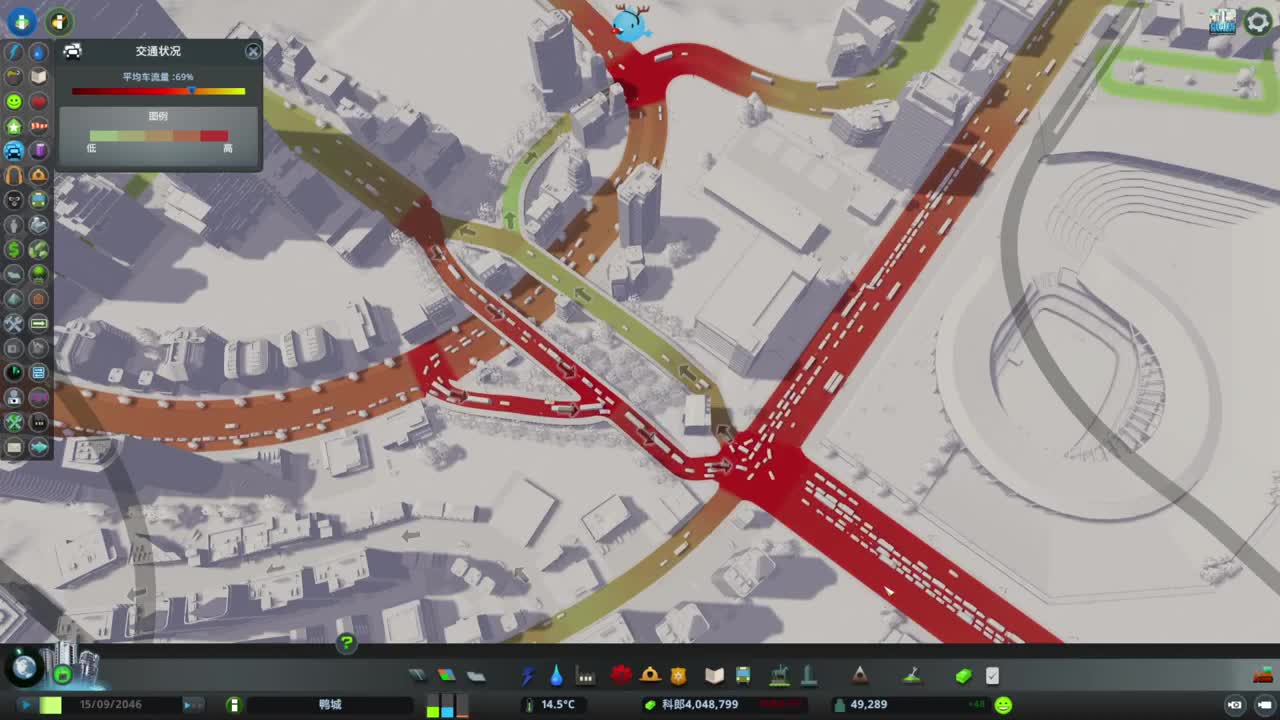The image size is (1280, 720).
Task: Open the Fire Department build menu
Action: click(x=650, y=675)
